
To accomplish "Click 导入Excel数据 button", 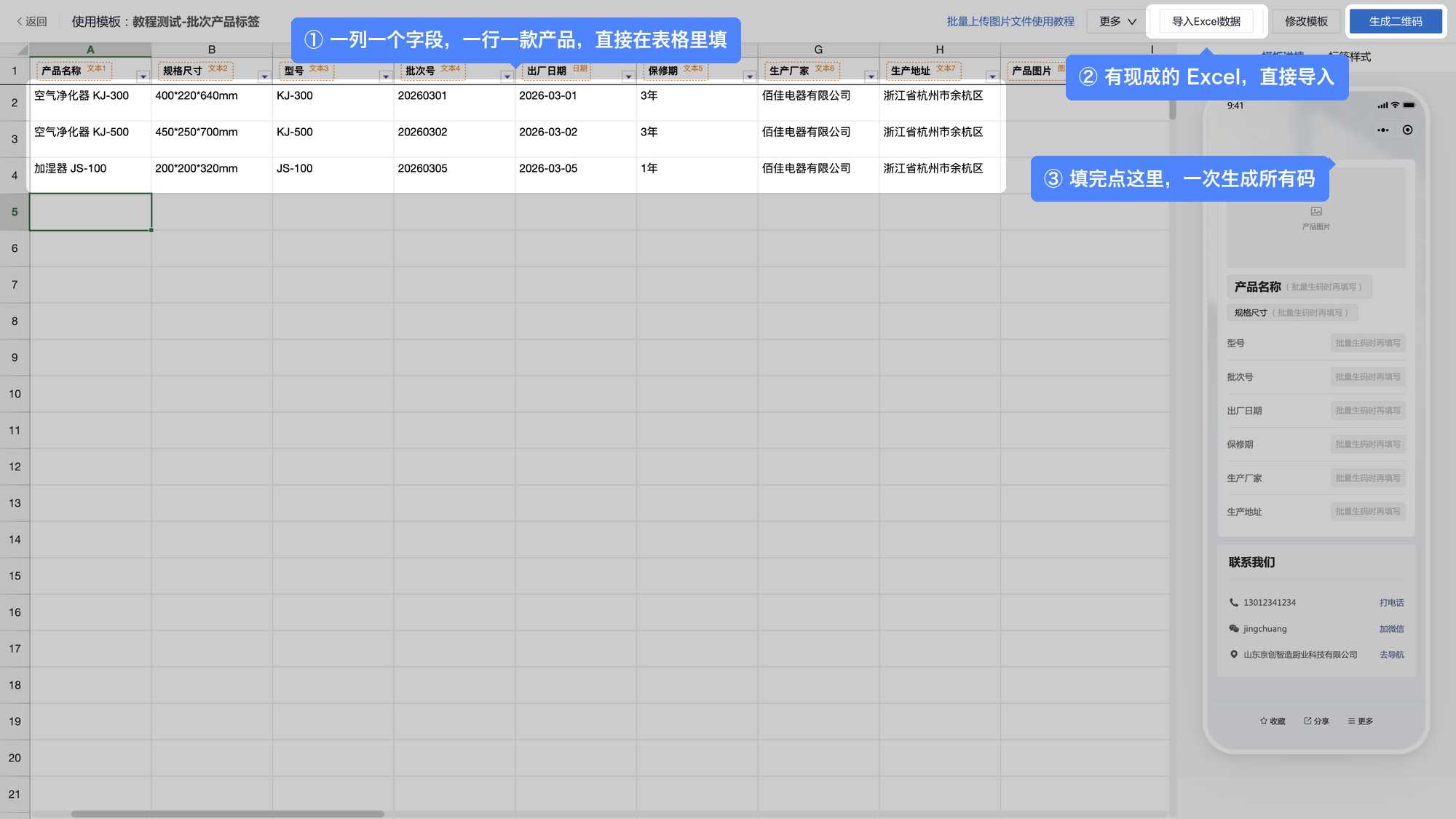I will tap(1206, 21).
